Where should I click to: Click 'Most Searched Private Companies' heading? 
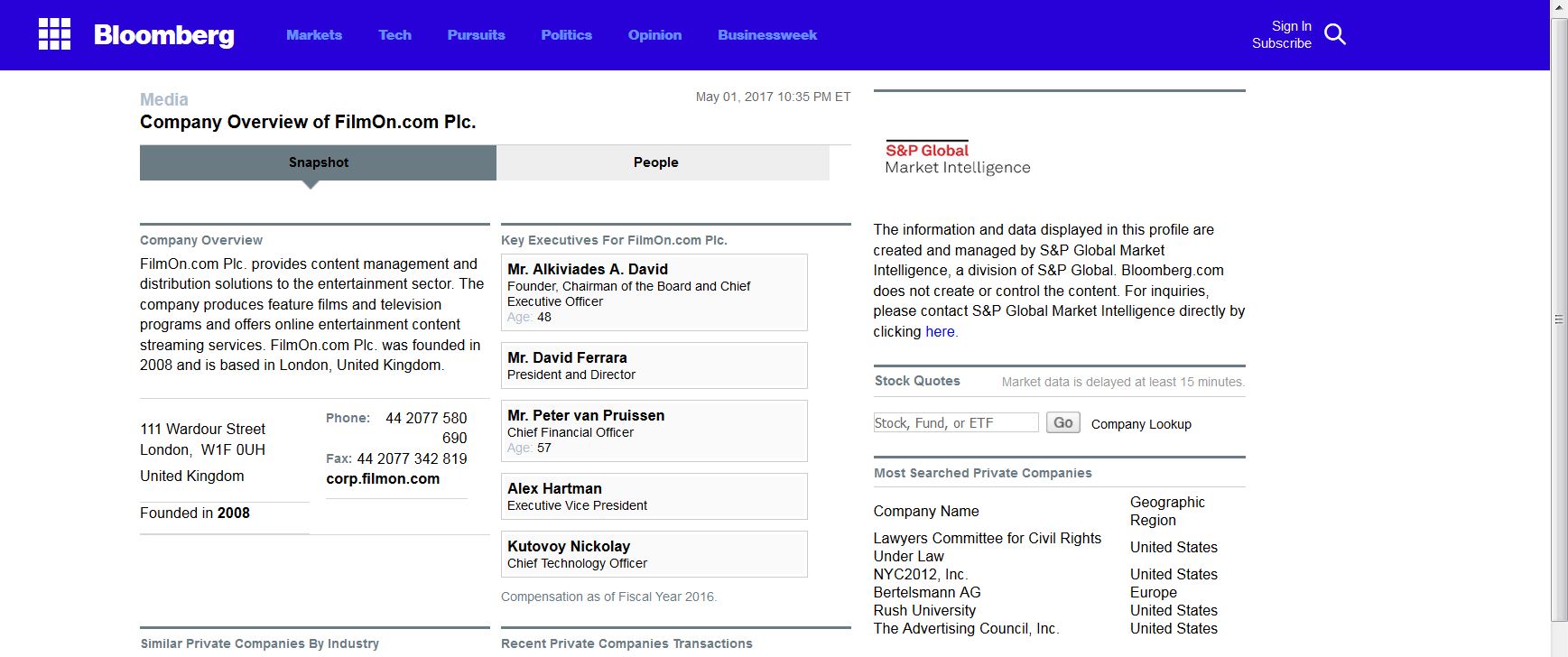(983, 473)
